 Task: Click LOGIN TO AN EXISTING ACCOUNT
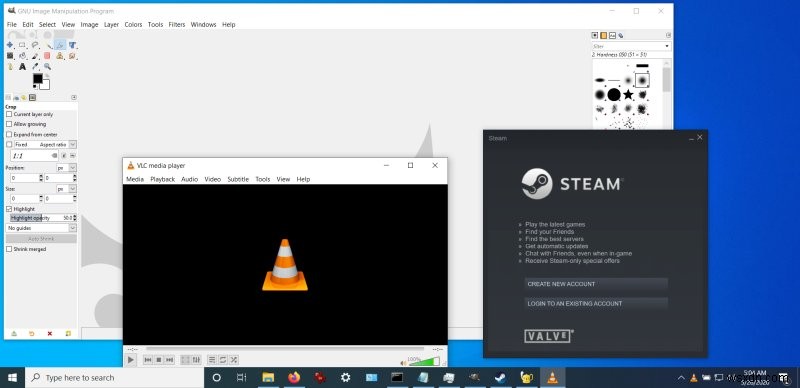click(x=596, y=303)
